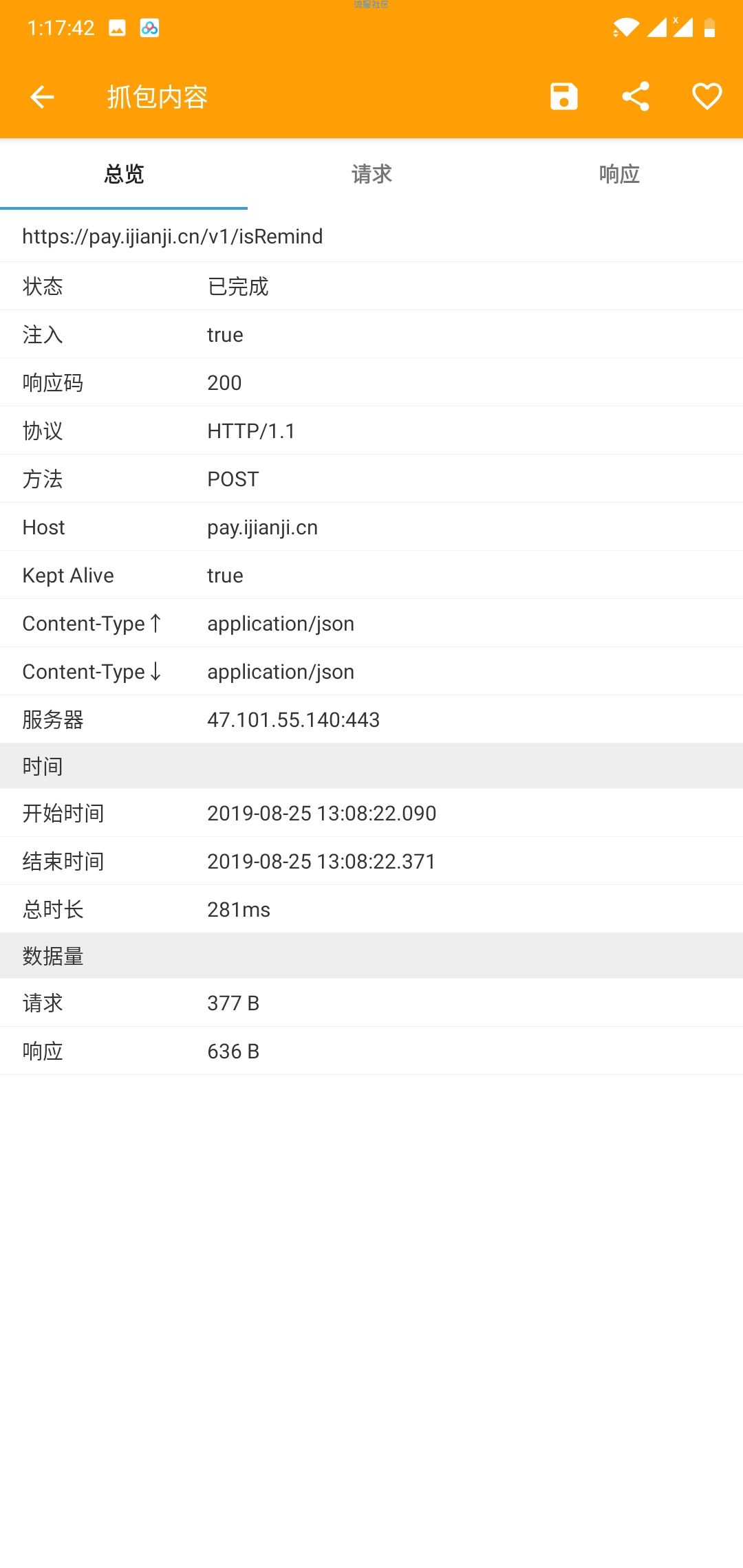Tap the downward Content-Type row
The image size is (743, 1568).
371,672
